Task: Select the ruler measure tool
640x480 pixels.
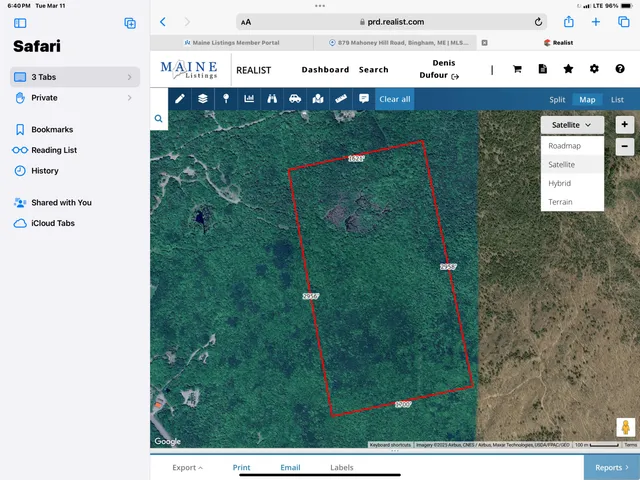Action: (341, 99)
